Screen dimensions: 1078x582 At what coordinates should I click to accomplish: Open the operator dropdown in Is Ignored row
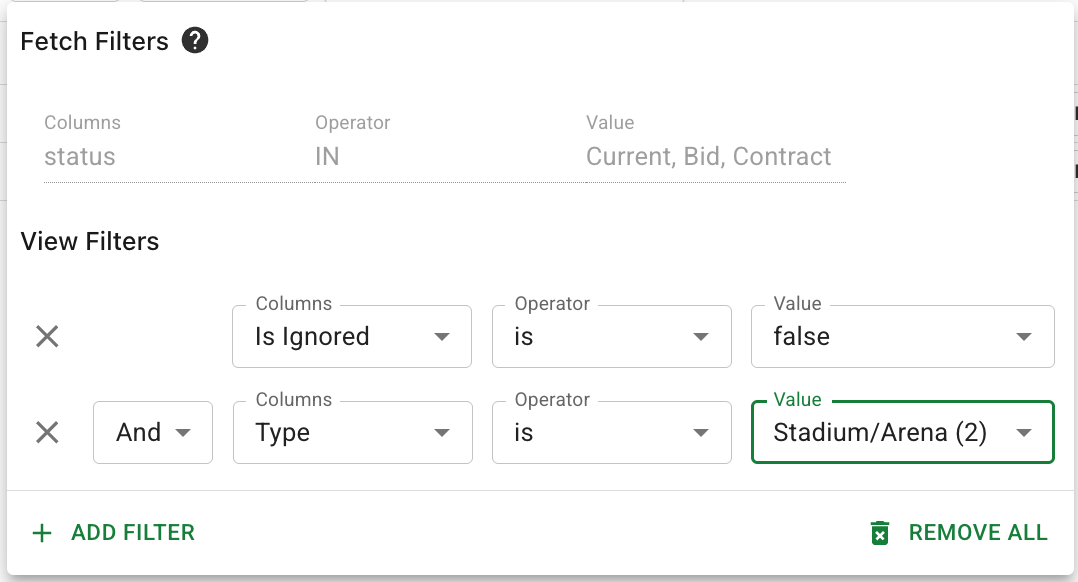[612, 337]
